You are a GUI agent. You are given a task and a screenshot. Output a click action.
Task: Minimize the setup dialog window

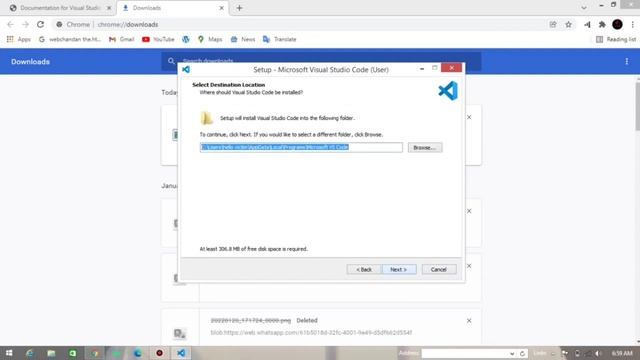click(x=422, y=69)
